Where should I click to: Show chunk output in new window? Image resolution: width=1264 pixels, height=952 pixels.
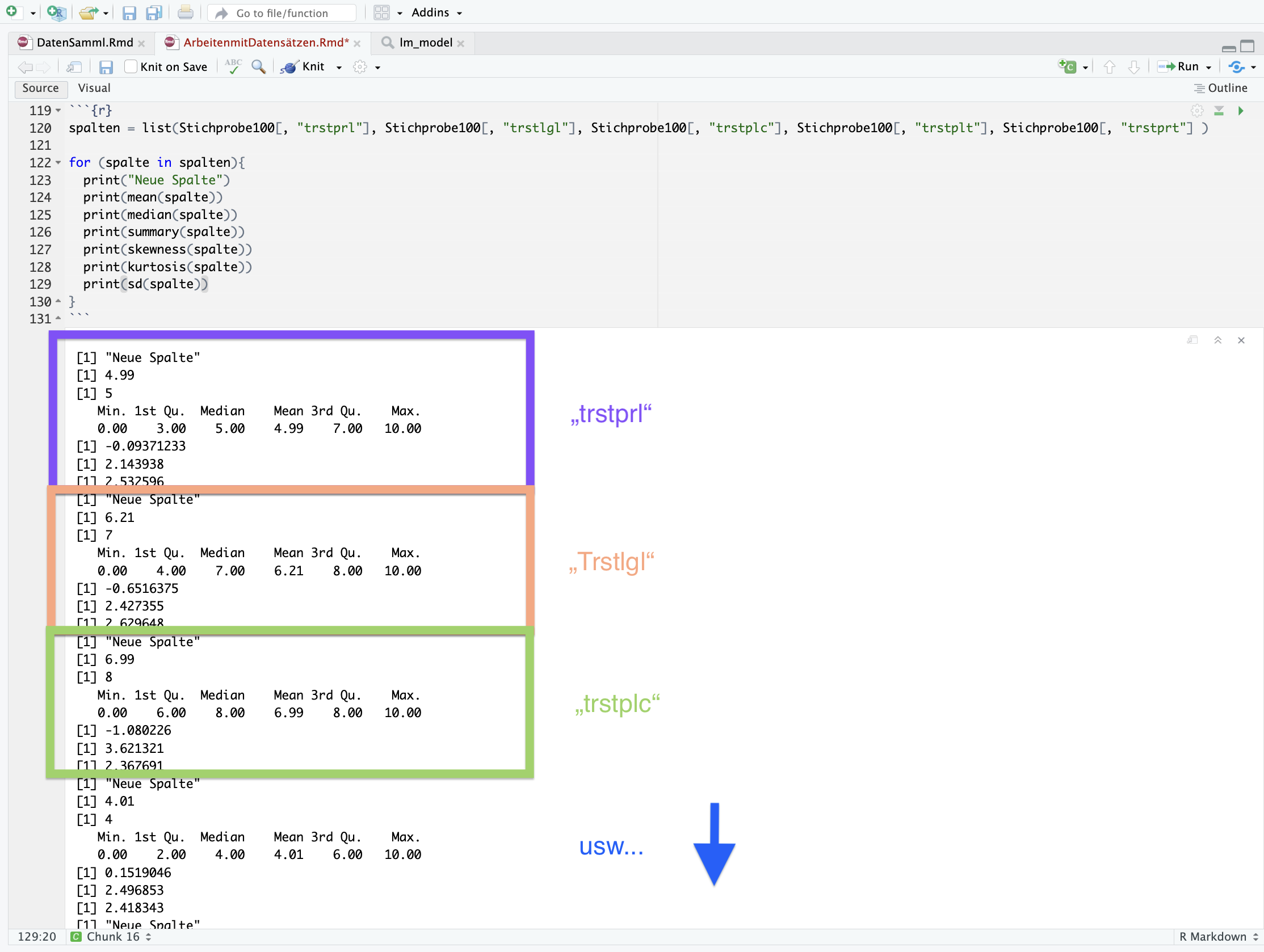(x=1192, y=340)
